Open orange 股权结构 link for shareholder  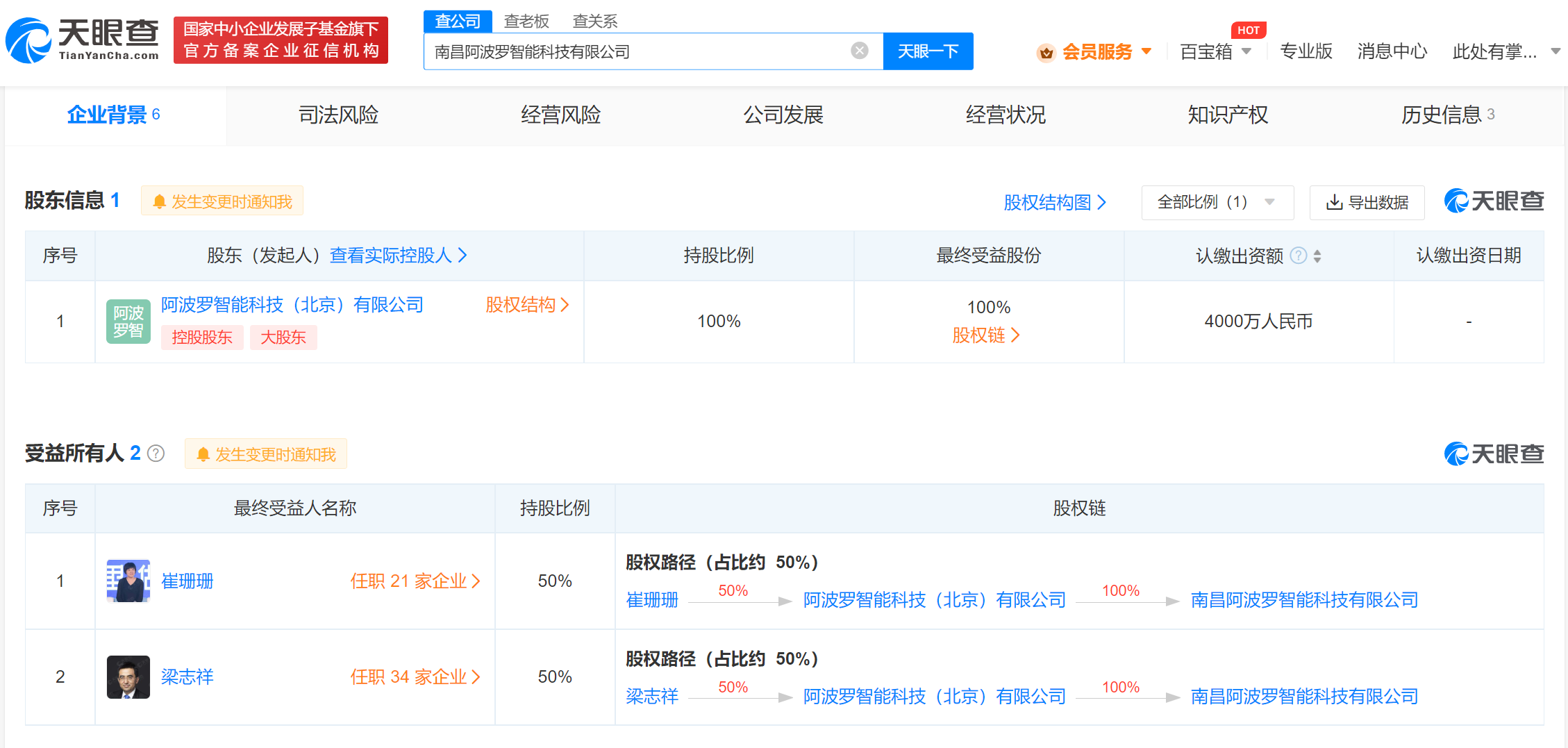(x=527, y=304)
